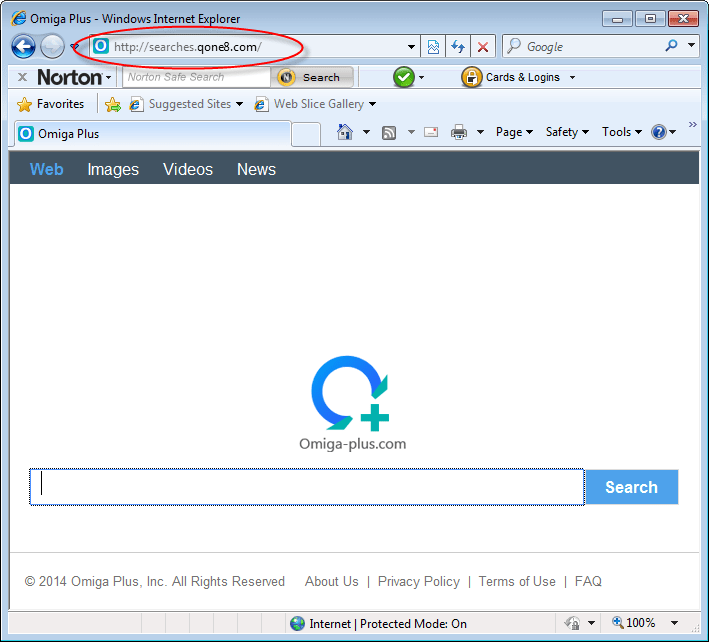The height and width of the screenshot is (642, 709).
Task: Open a new blank tab
Action: point(306,134)
